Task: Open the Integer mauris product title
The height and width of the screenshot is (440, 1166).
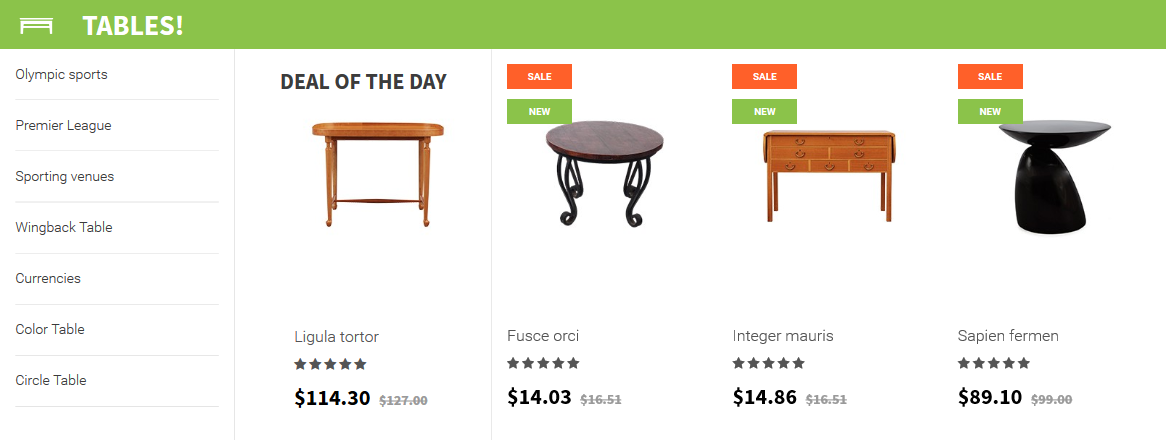Action: tap(783, 336)
